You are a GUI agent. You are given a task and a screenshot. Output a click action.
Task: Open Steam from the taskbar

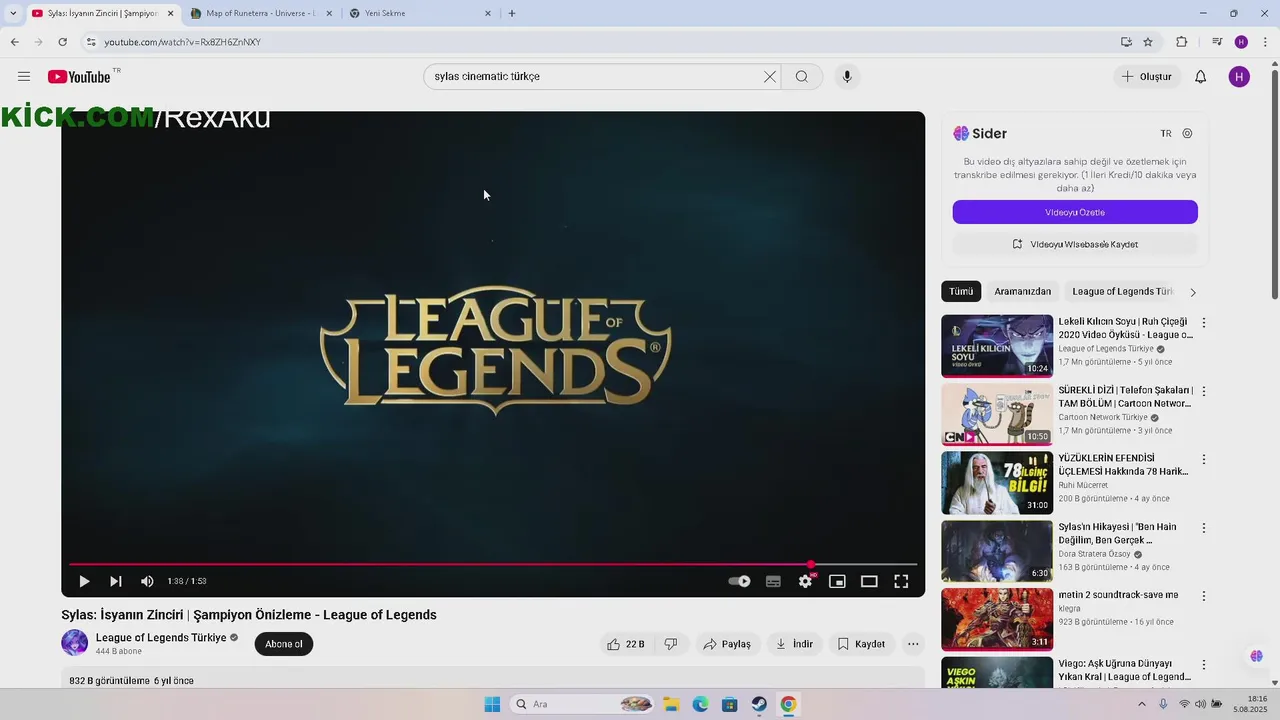tap(759, 704)
